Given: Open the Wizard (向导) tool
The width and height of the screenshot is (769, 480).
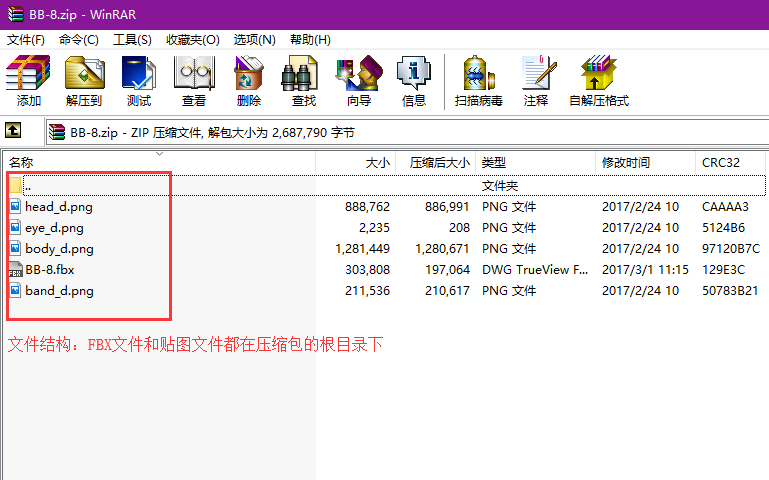Looking at the screenshot, I should click(x=359, y=80).
